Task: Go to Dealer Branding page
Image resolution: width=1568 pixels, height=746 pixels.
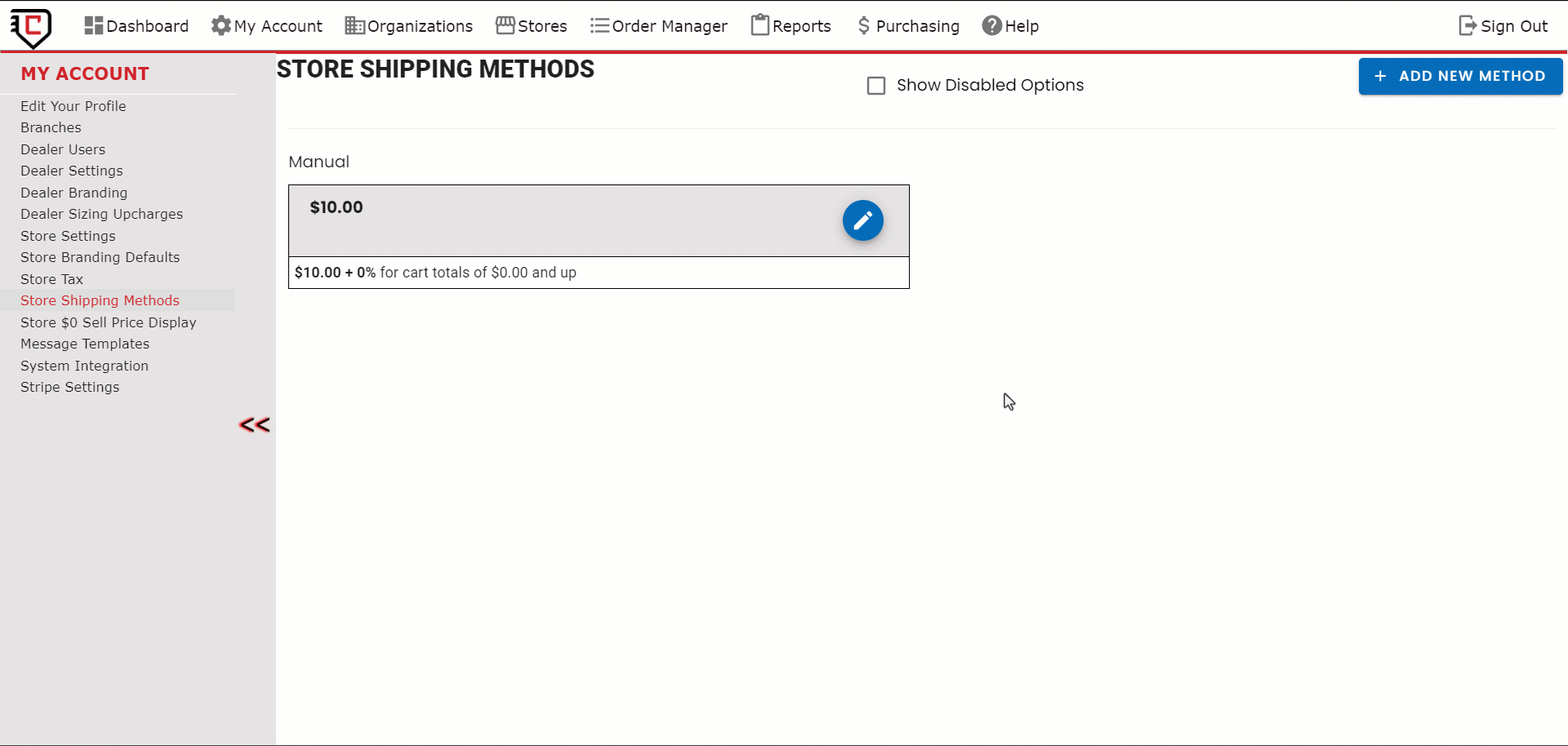Action: (73, 193)
